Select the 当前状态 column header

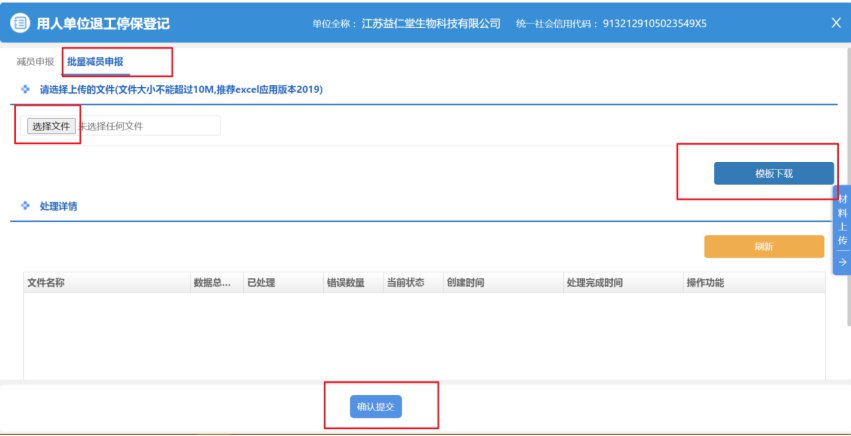click(x=405, y=283)
